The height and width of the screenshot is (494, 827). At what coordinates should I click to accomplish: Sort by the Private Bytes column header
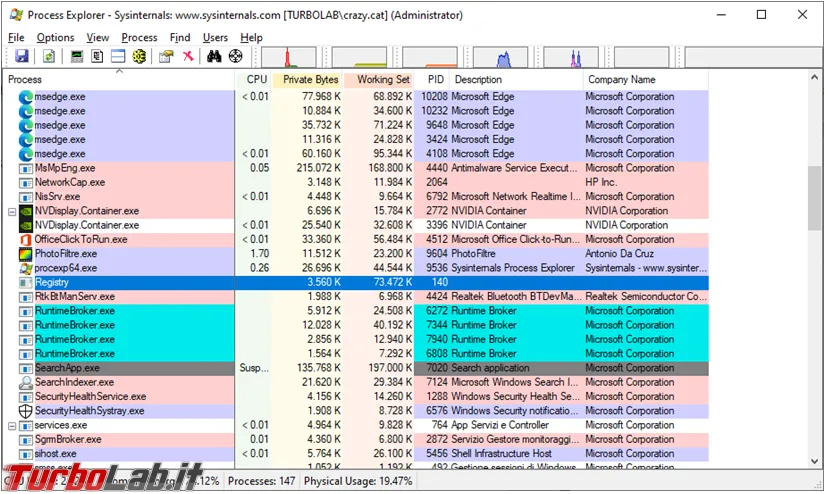point(307,80)
